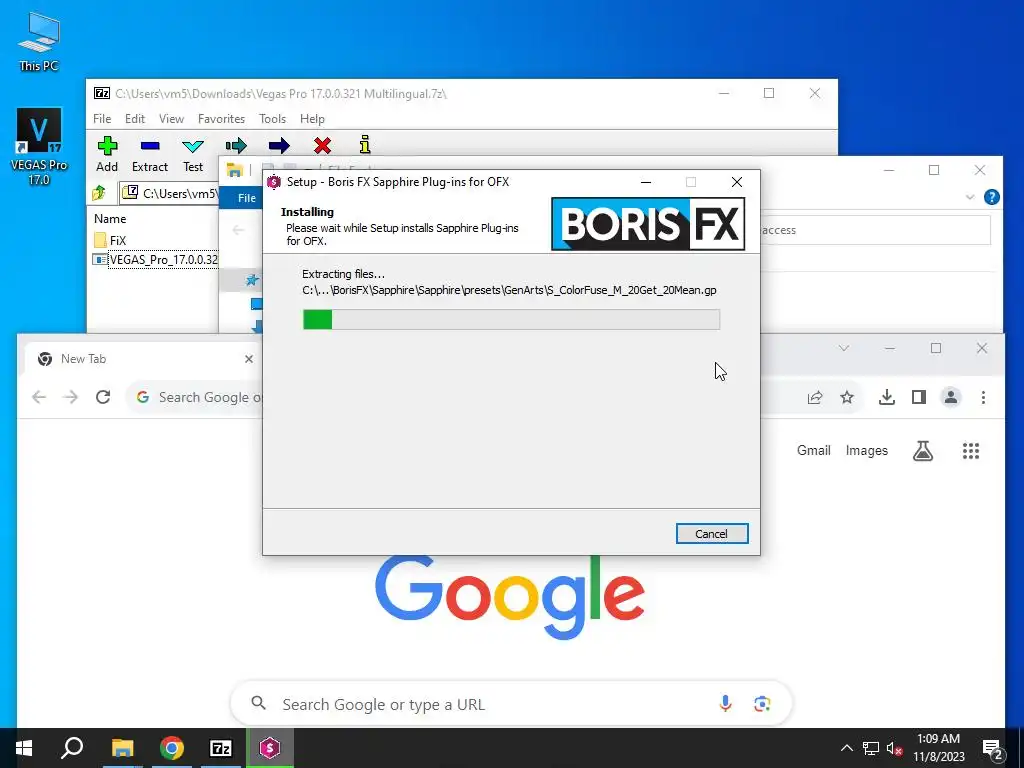The image size is (1024, 768).
Task: Click the Chrome forward arrow
Action: [x=71, y=397]
